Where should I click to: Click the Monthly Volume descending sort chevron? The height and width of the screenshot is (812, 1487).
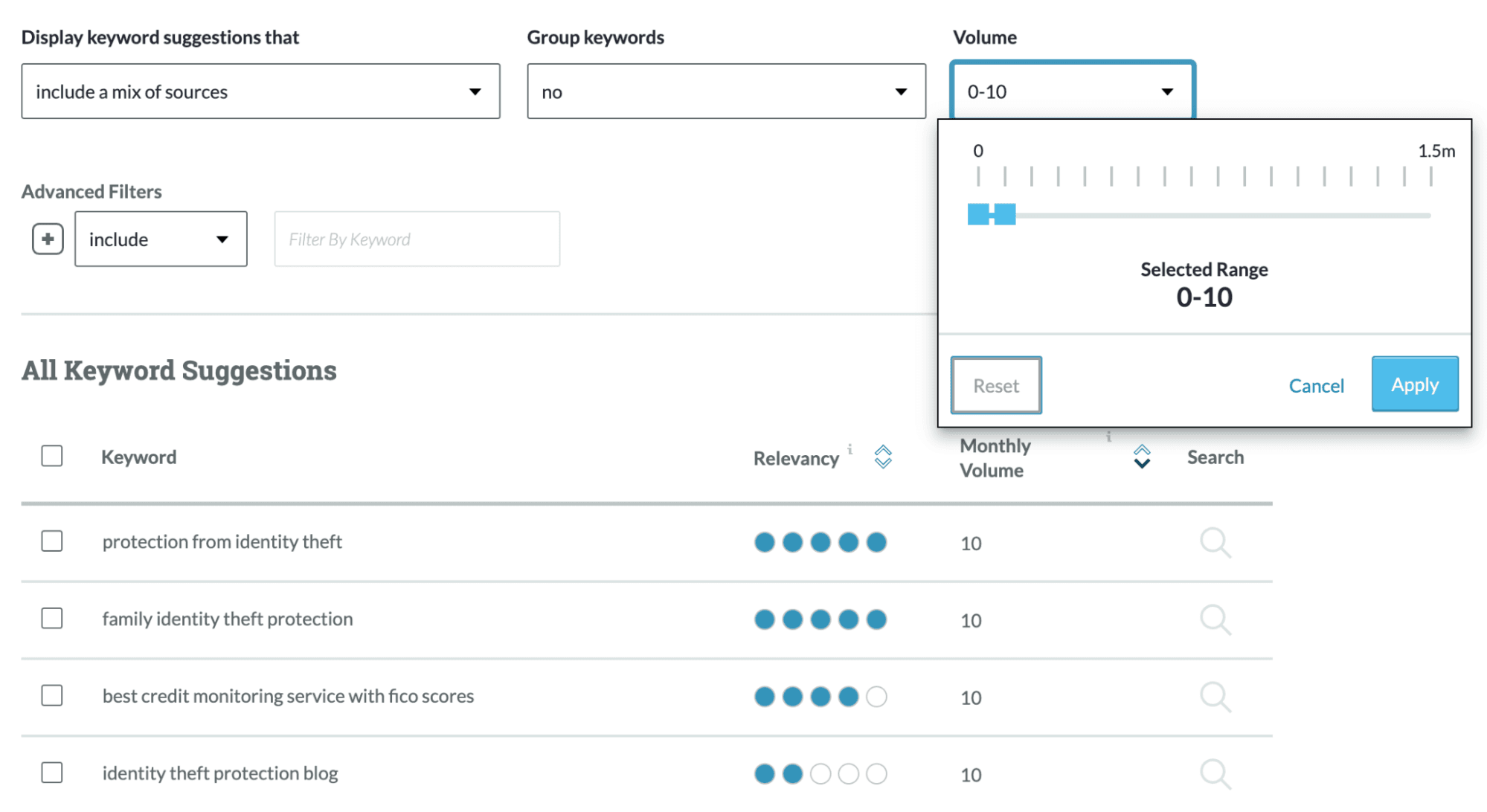pos(1141,464)
